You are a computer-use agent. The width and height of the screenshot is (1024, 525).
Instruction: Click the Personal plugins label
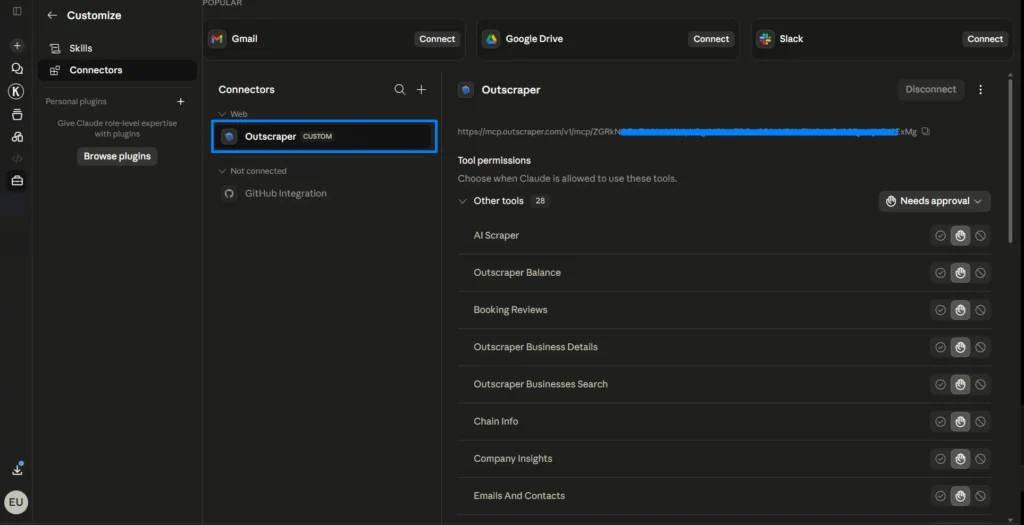pos(76,101)
